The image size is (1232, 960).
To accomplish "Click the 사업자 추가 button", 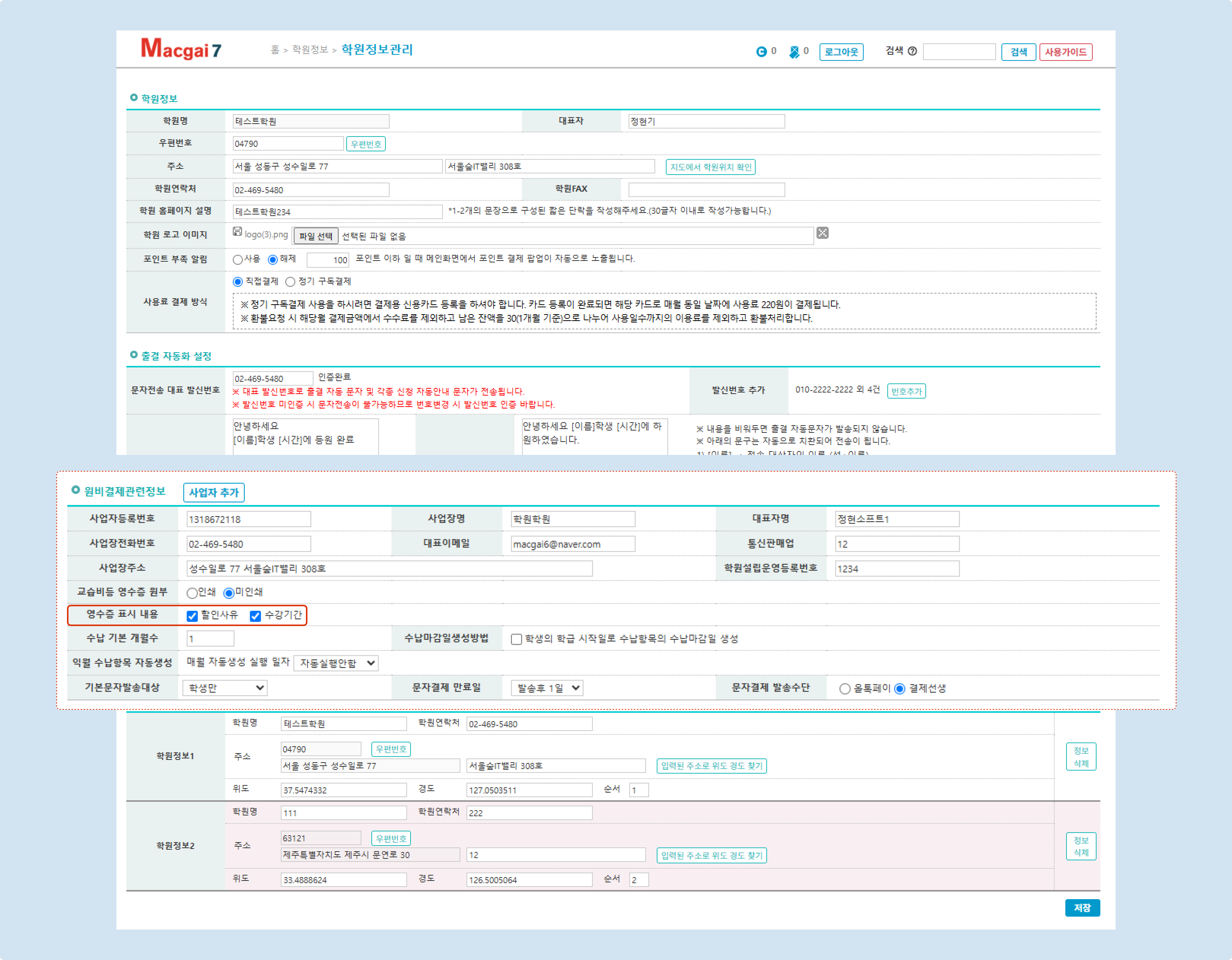I will pos(213,493).
